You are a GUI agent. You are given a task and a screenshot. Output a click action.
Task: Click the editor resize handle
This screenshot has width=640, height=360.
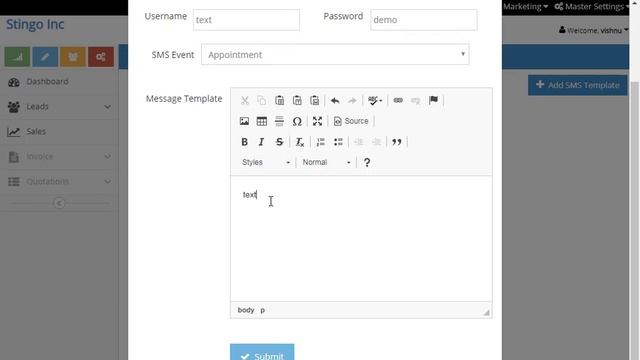(487, 313)
